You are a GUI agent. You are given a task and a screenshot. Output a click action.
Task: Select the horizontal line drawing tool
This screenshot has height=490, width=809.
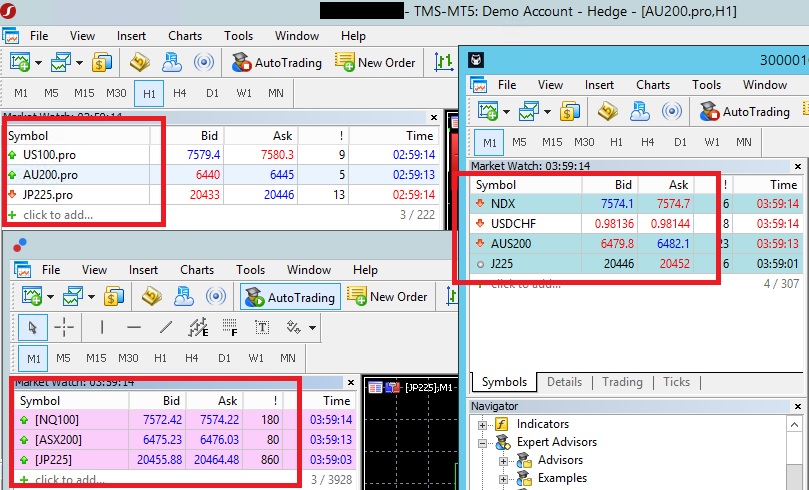(x=134, y=327)
